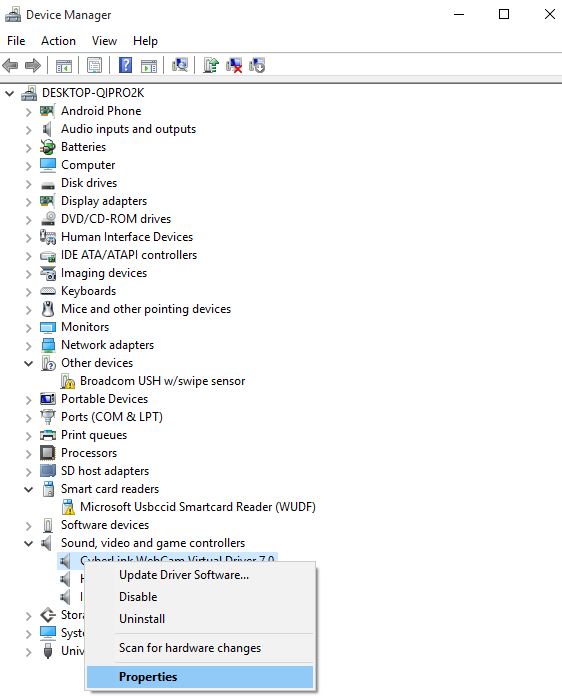This screenshot has height=696, width=562.
Task: Click the blue Help question-mark toolbar icon
Action: pyautogui.click(x=126, y=66)
